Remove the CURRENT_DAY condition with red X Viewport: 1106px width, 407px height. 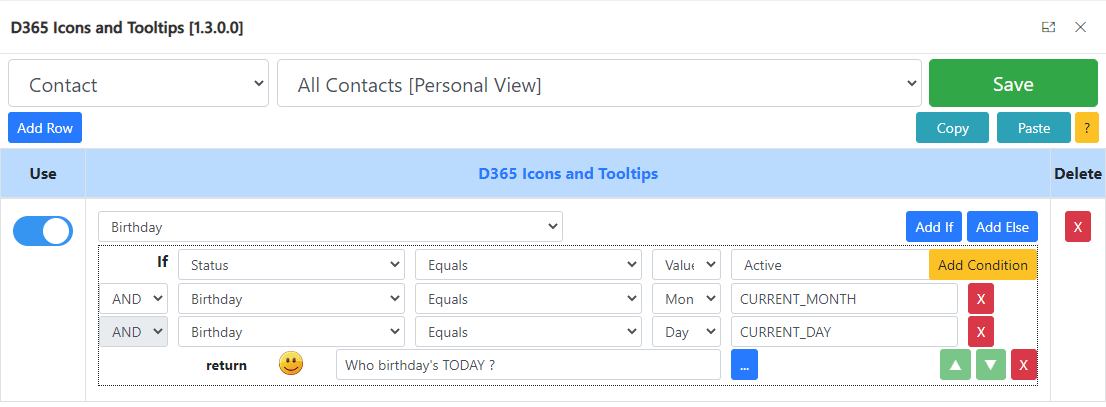click(980, 332)
